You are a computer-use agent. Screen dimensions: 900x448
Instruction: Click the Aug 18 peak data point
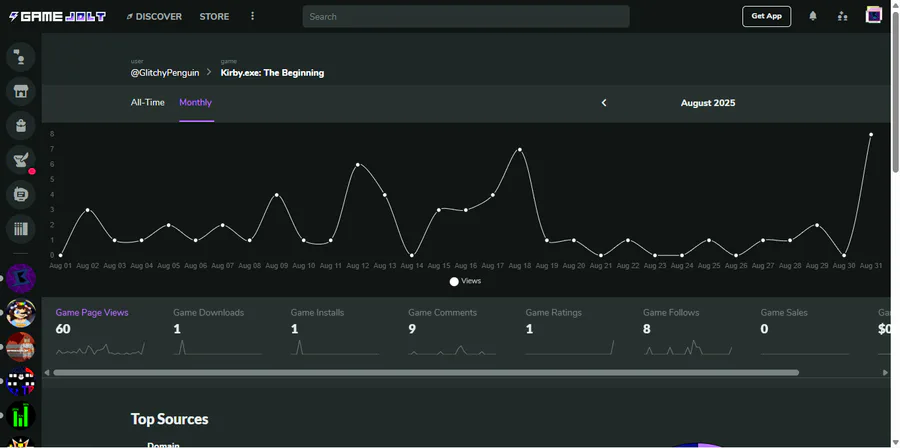coord(519,149)
